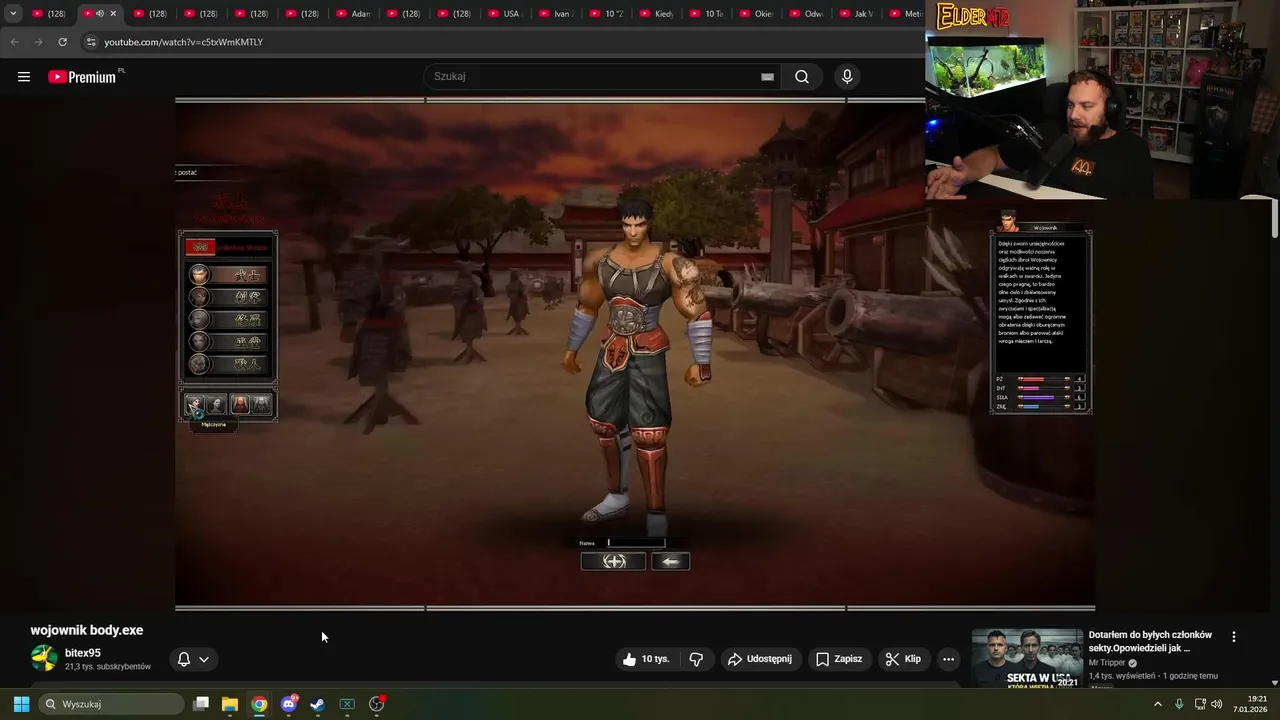1280x720 pixels.
Task: Switch to the Okie tab
Action: point(758,14)
